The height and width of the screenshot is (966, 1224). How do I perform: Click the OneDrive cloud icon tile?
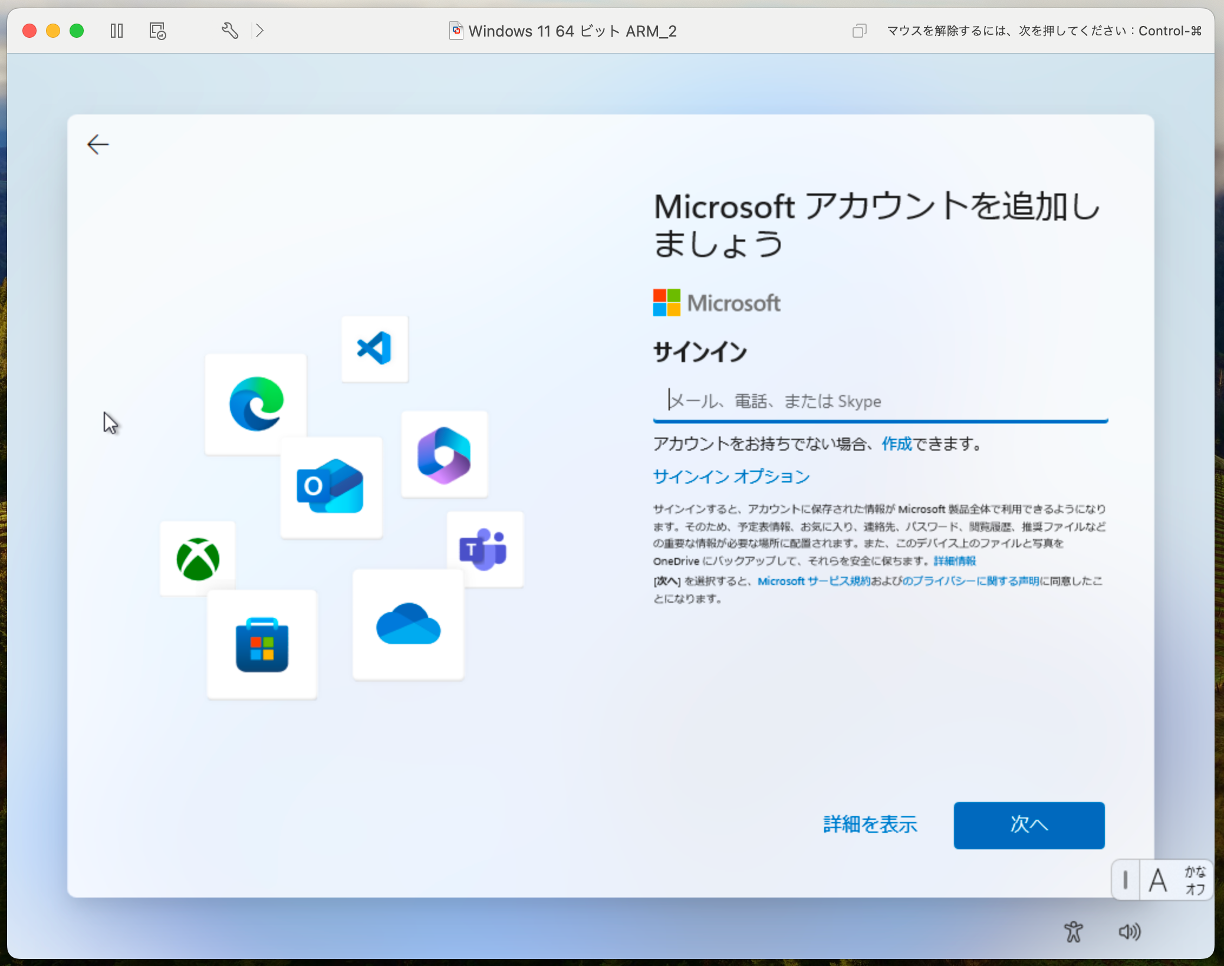pos(408,624)
